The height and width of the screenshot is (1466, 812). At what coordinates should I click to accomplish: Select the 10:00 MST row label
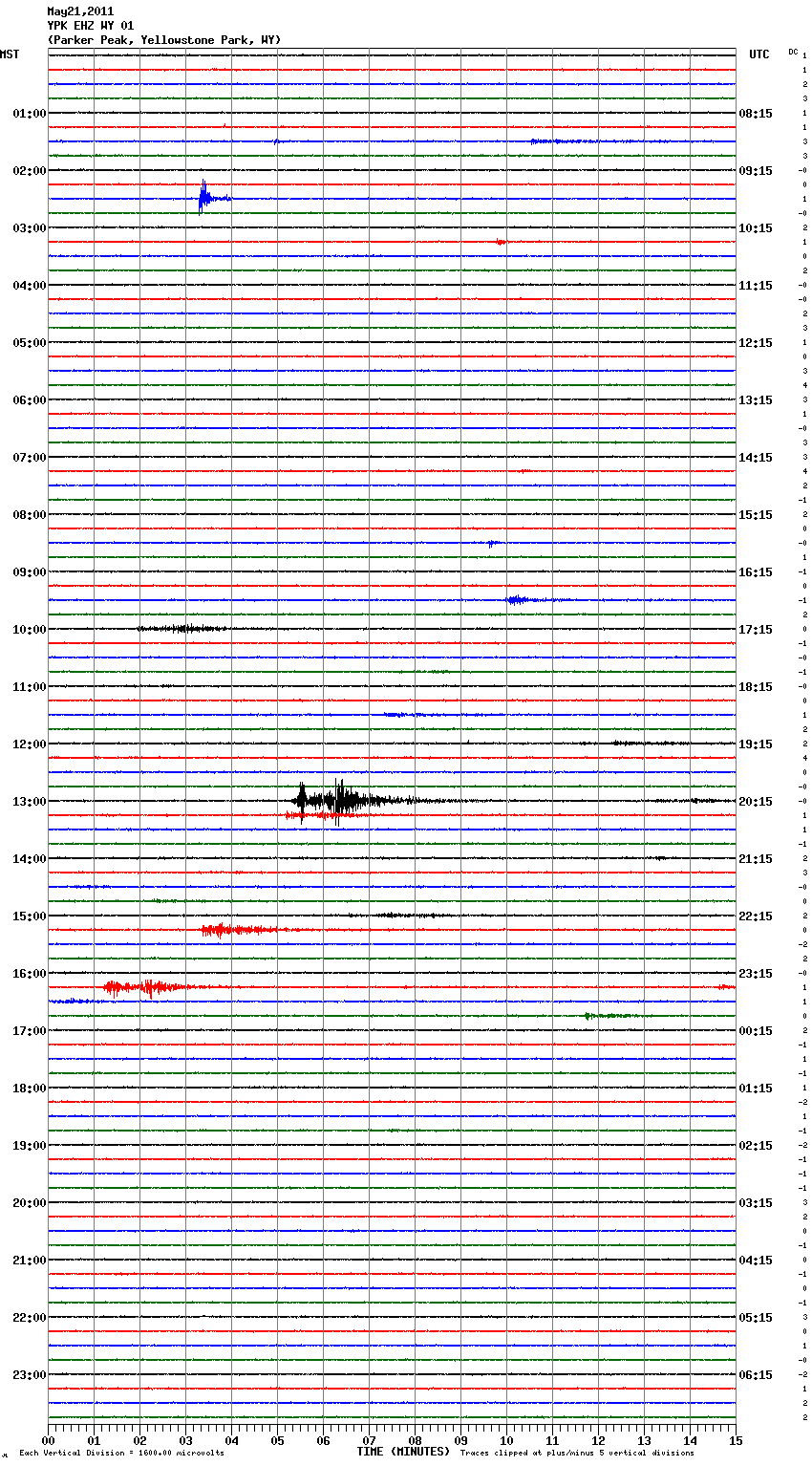click(x=29, y=630)
